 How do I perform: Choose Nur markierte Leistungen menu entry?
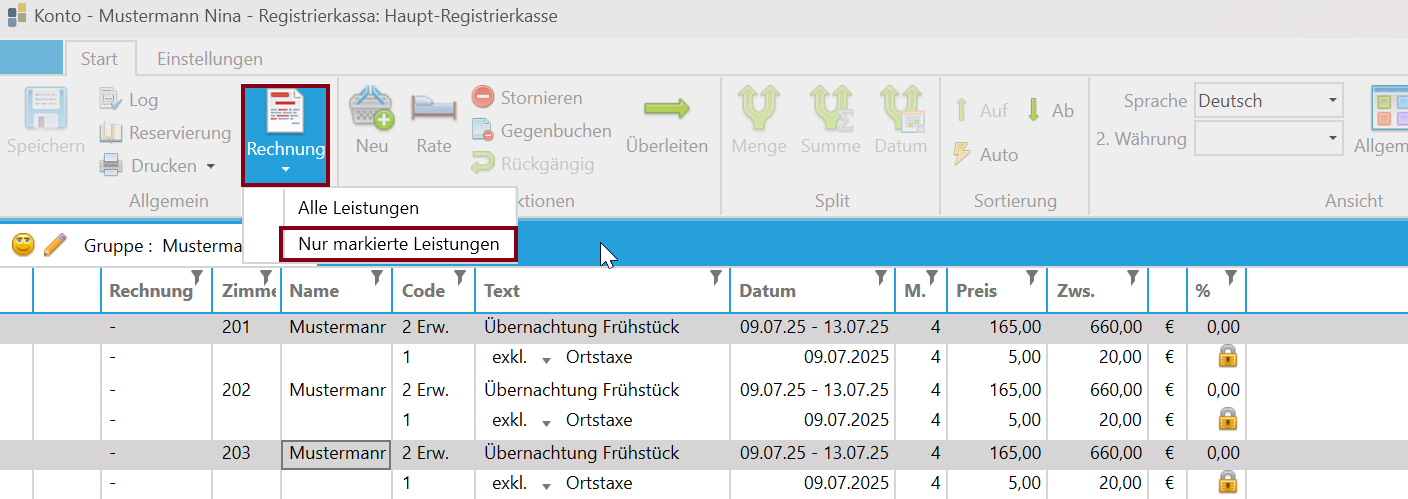(x=398, y=244)
